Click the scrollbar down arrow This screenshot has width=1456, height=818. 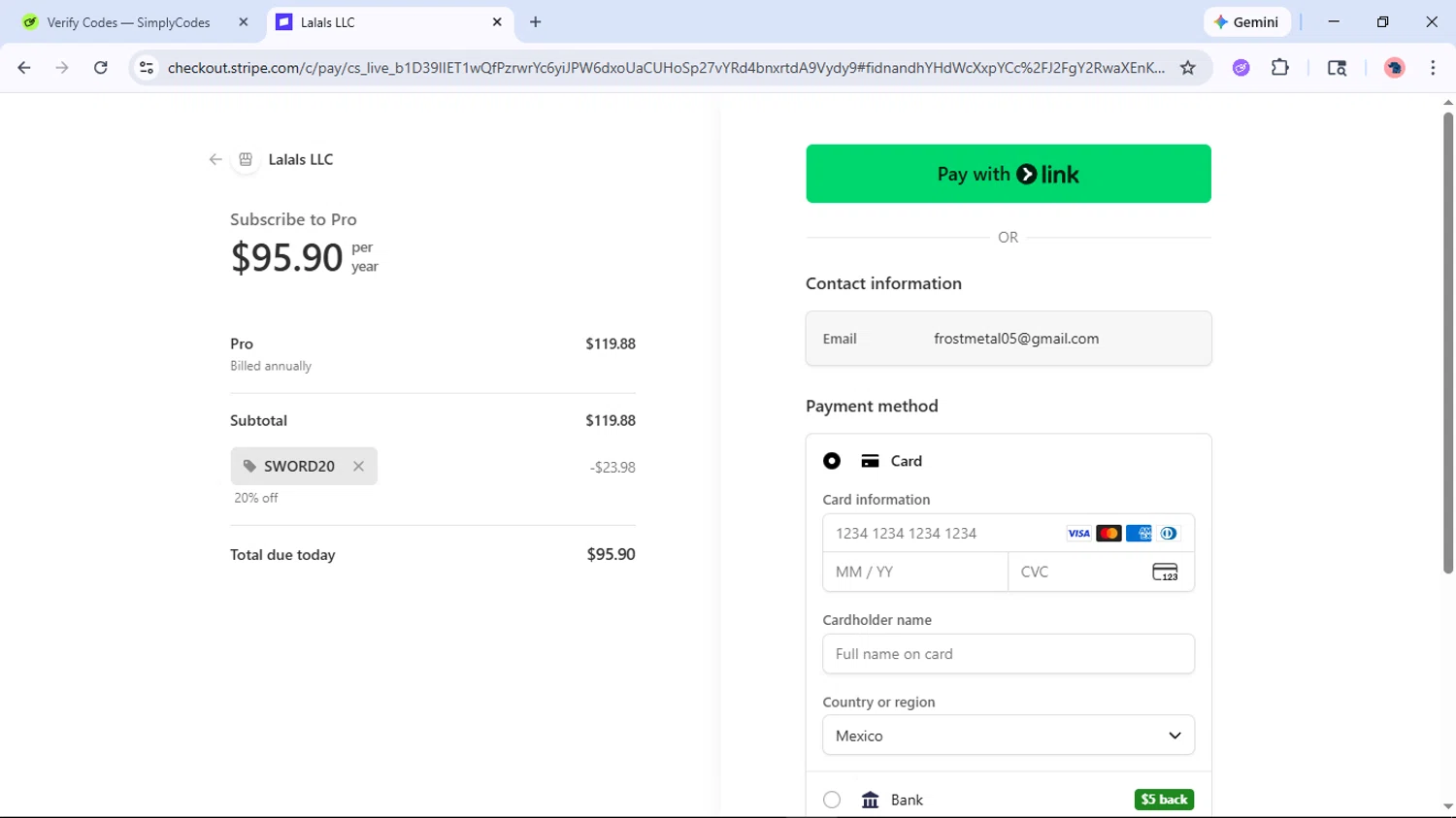pos(1448,806)
